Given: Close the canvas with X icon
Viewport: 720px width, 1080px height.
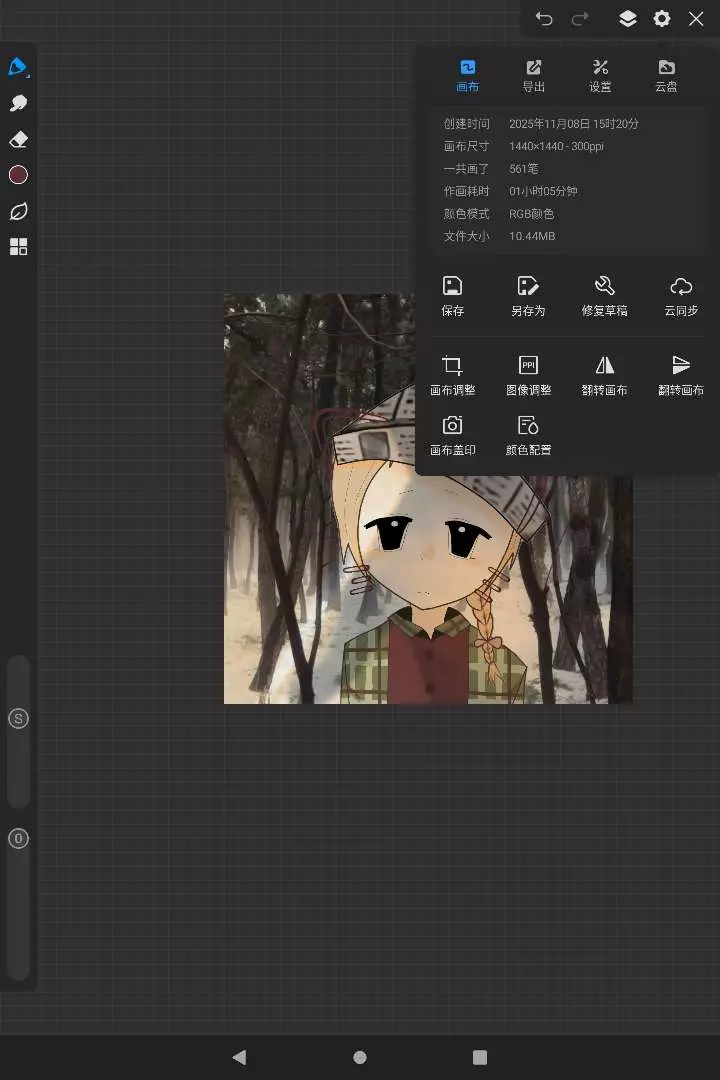Looking at the screenshot, I should click(696, 19).
